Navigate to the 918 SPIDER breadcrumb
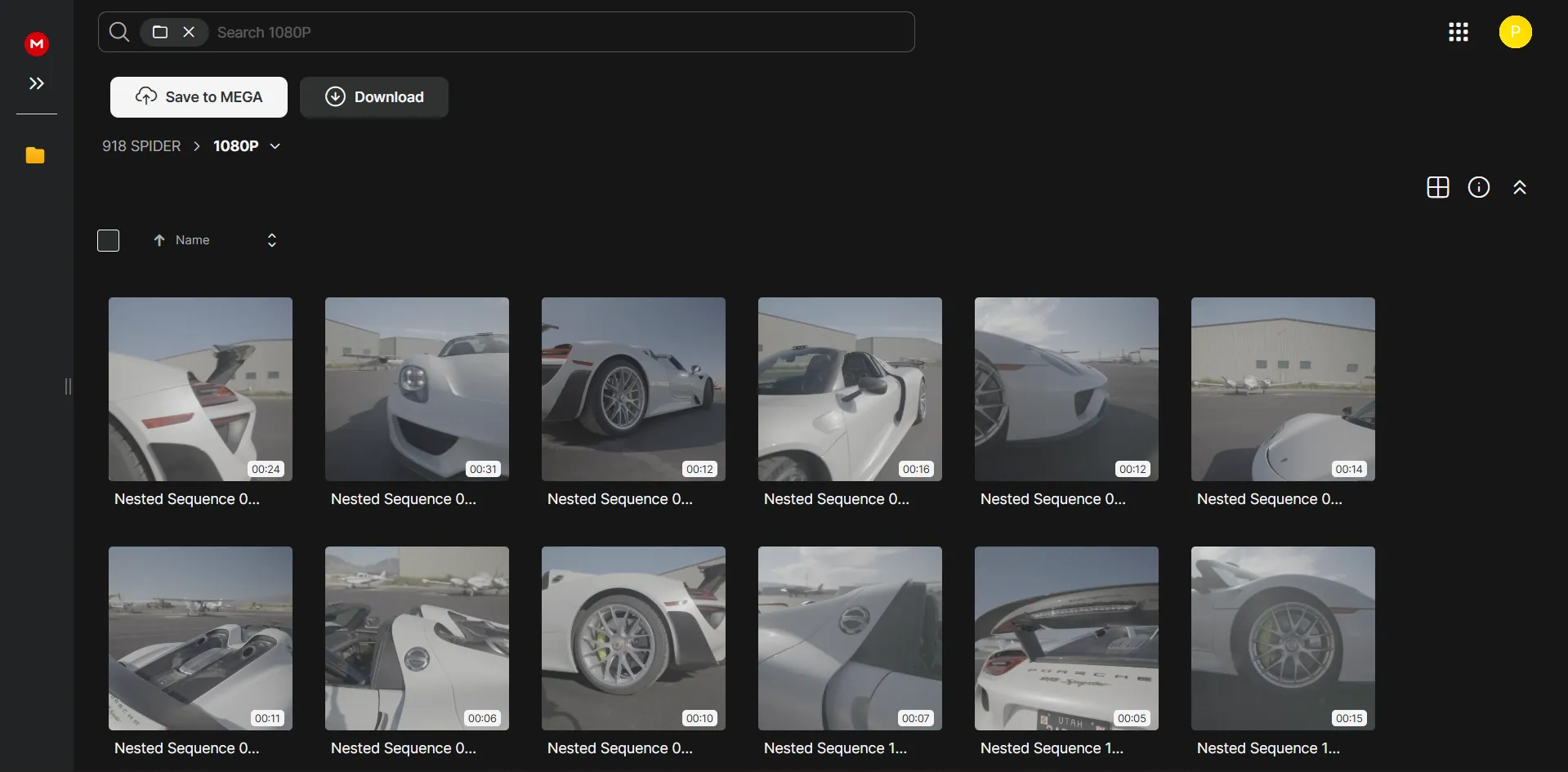Image resolution: width=1568 pixels, height=772 pixels. point(141,146)
